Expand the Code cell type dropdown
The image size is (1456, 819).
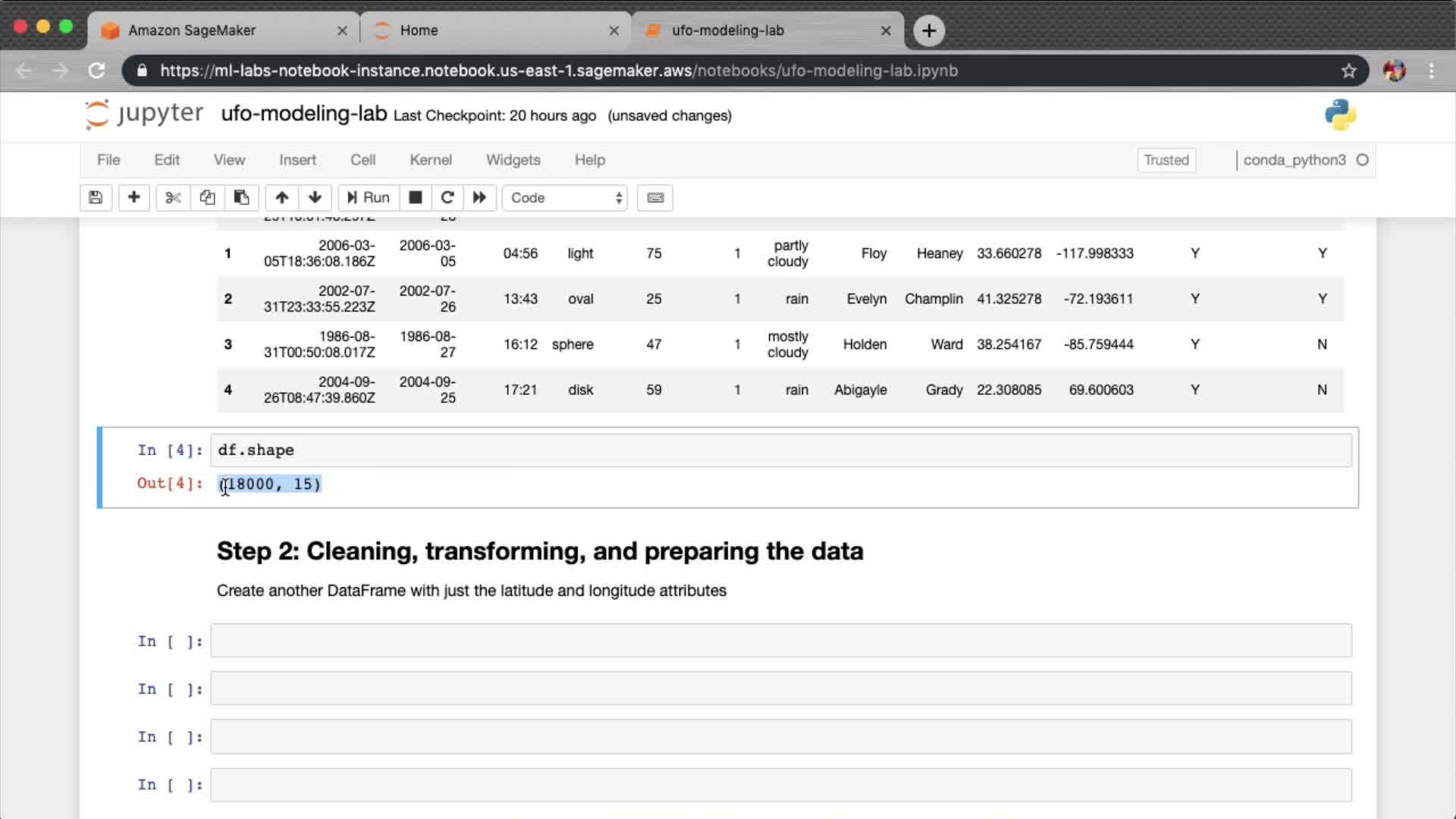pos(565,198)
